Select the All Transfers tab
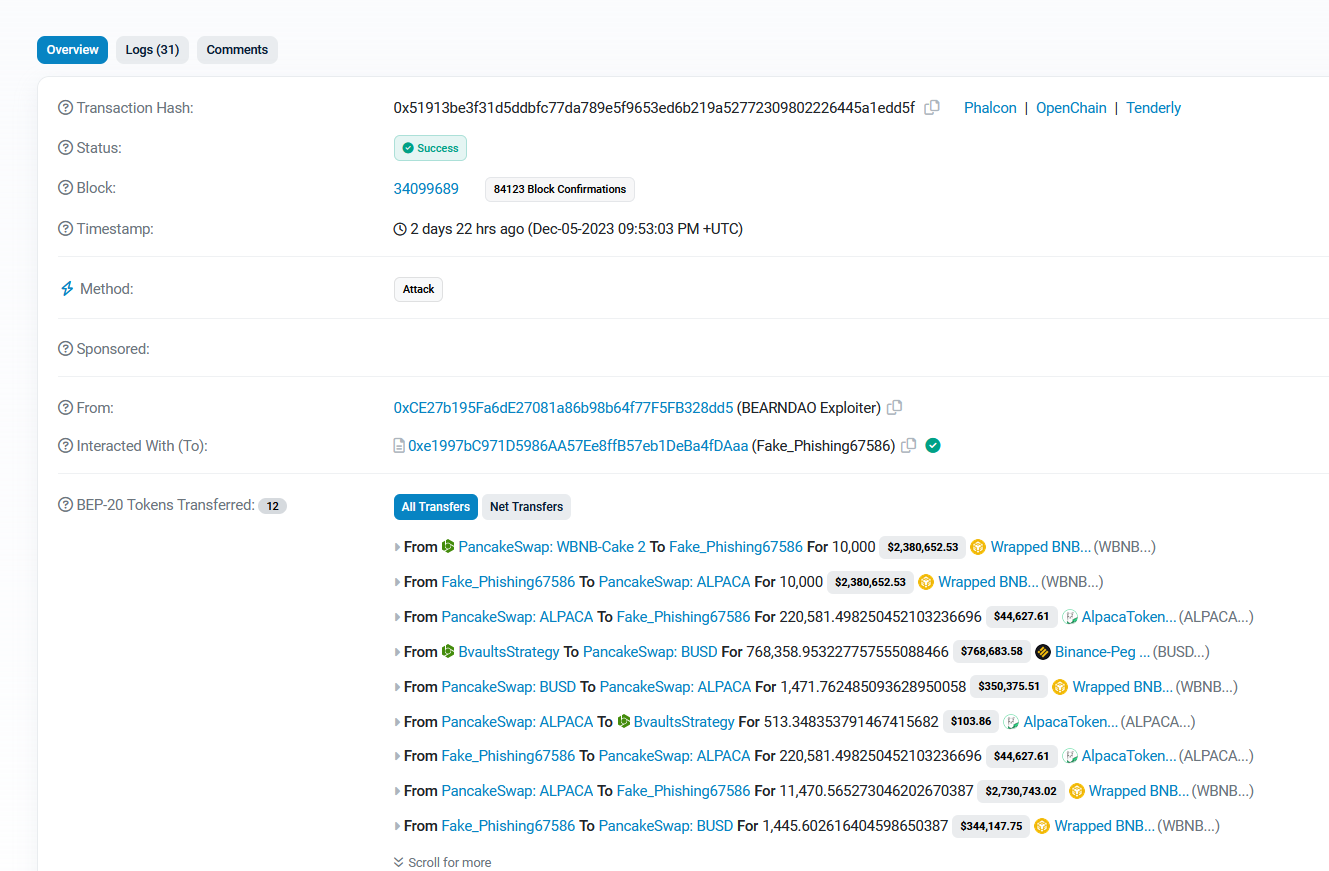This screenshot has height=871, width=1329. coord(436,507)
